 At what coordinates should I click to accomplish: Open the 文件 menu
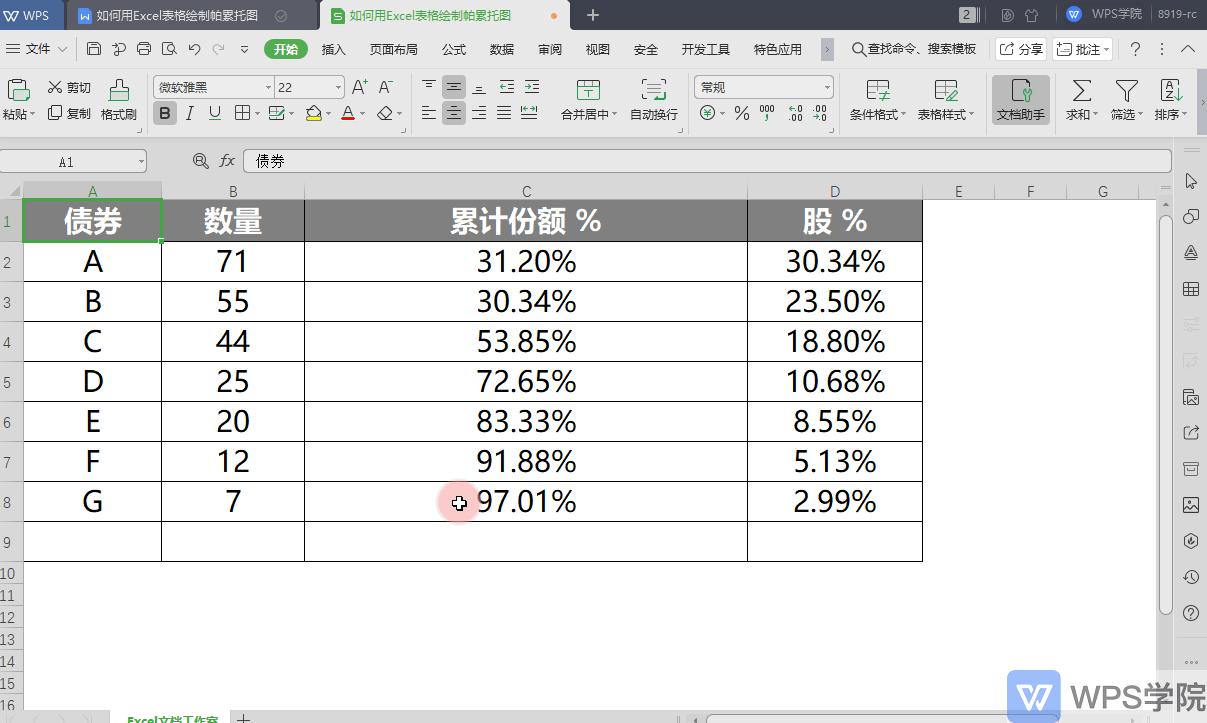tap(38, 48)
